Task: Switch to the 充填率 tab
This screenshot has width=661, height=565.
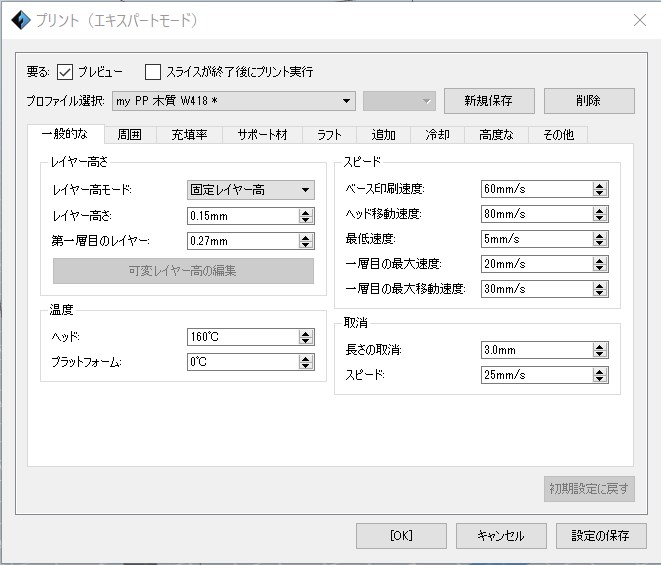Action: click(x=189, y=135)
